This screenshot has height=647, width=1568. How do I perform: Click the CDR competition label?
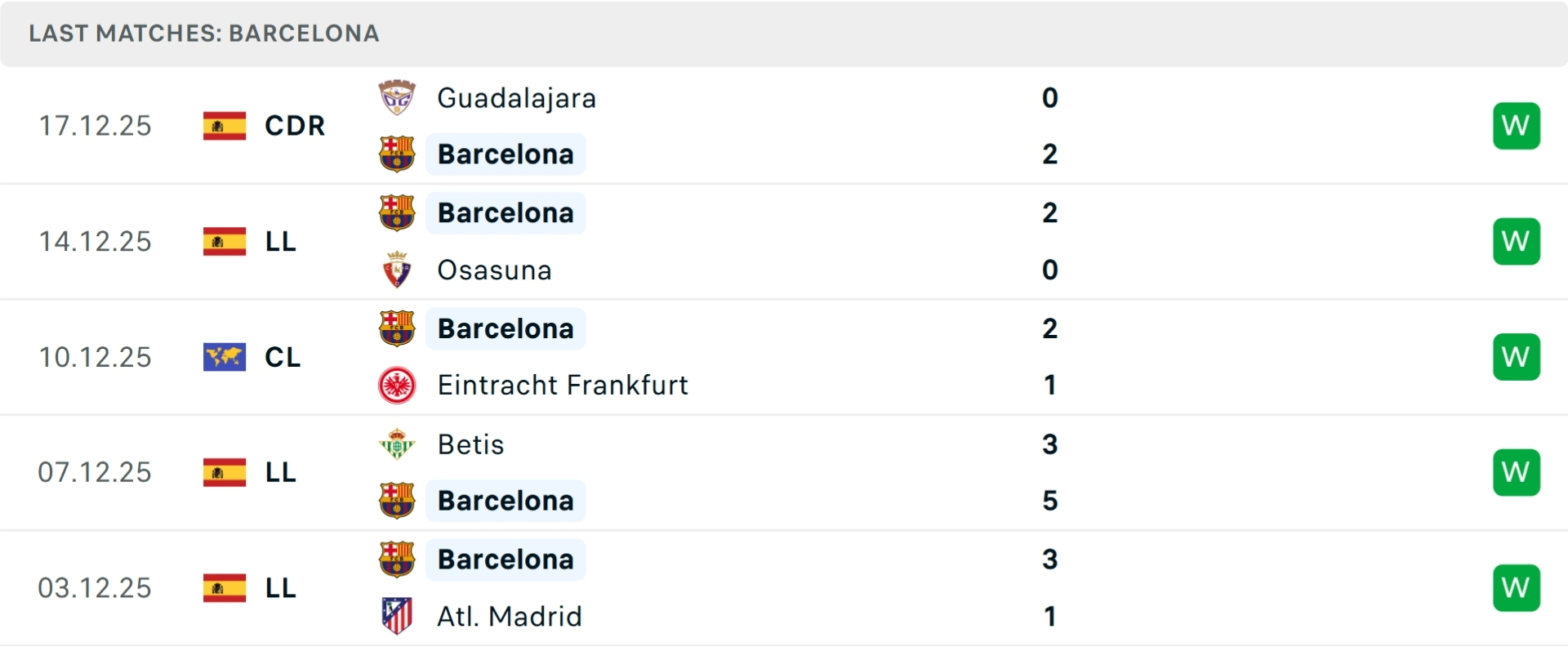point(294,126)
